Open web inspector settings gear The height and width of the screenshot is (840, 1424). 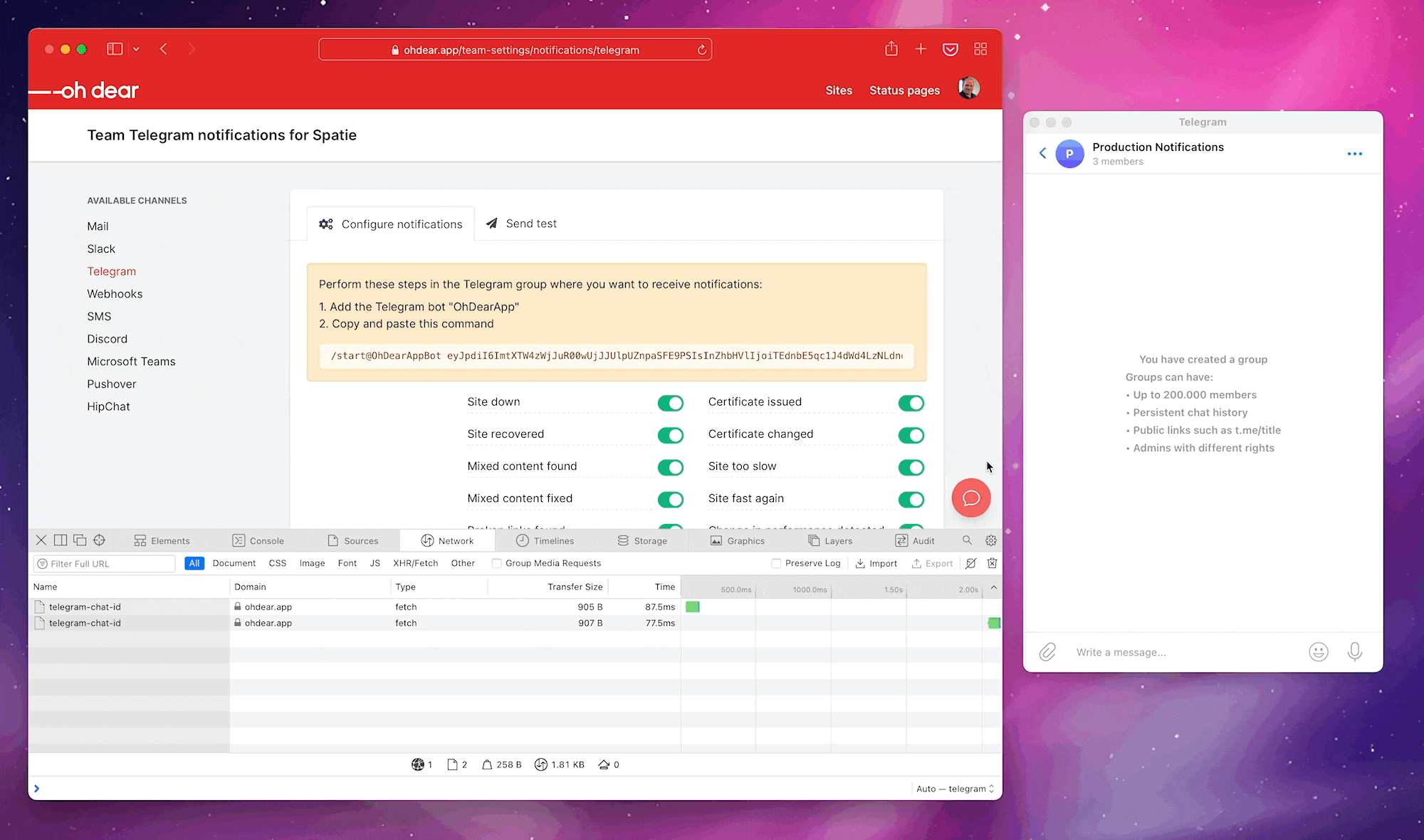[x=991, y=540]
